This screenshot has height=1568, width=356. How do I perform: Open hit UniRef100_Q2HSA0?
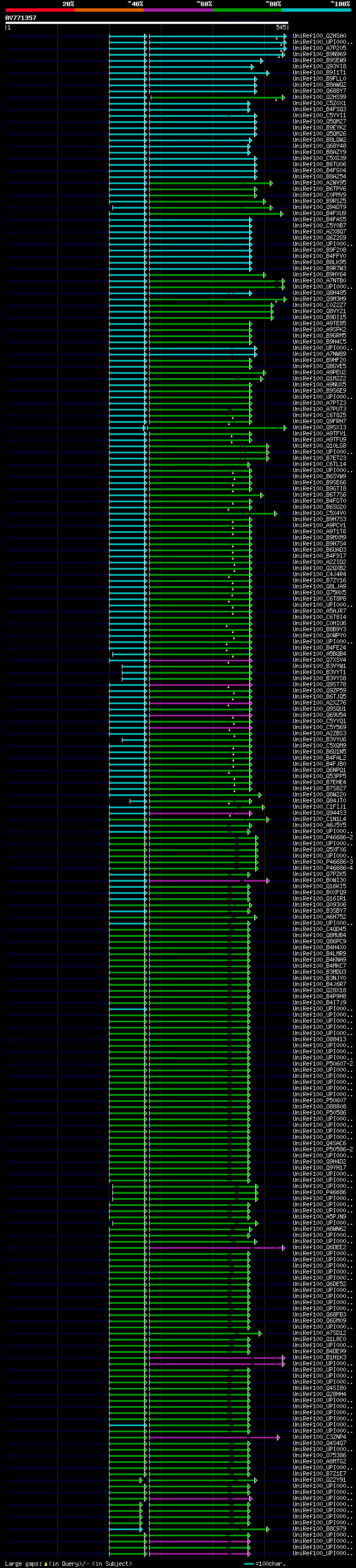tap(319, 36)
